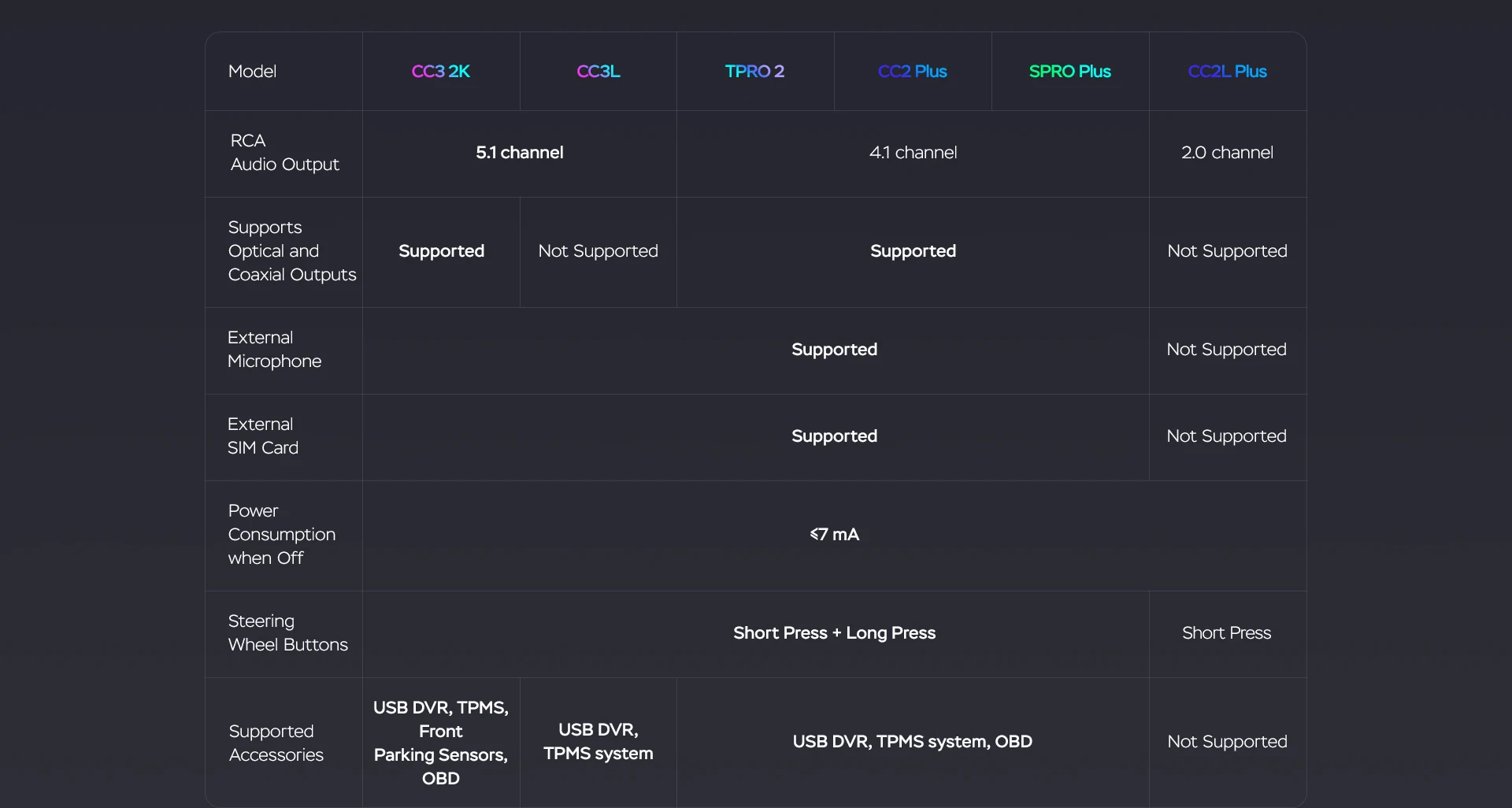Select the SPRO Plus model header
This screenshot has height=808, width=1512.
[1069, 71]
